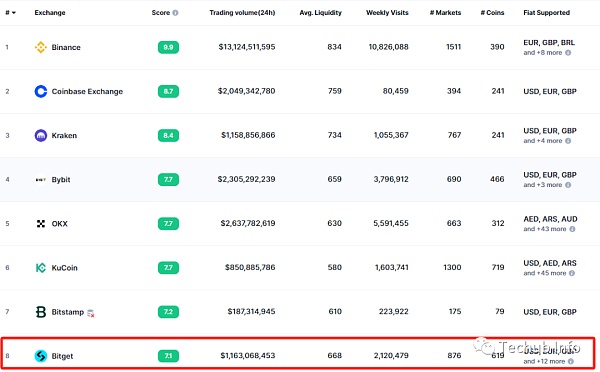Image resolution: width=600 pixels, height=372 pixels.
Task: Expand Kraken's 'and +4 more' fiat list
Action: coord(543,141)
